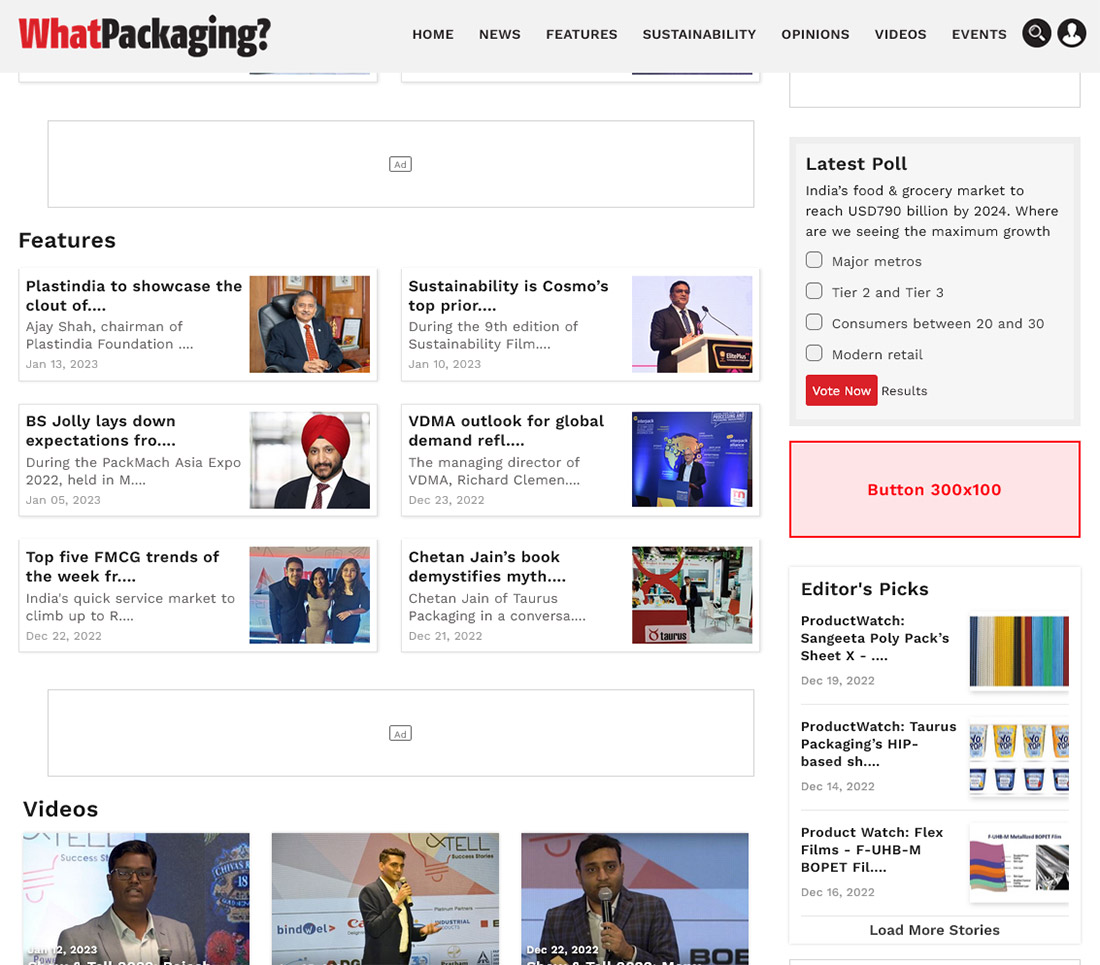
Task: Click the Videos section heading
Action: 60,809
